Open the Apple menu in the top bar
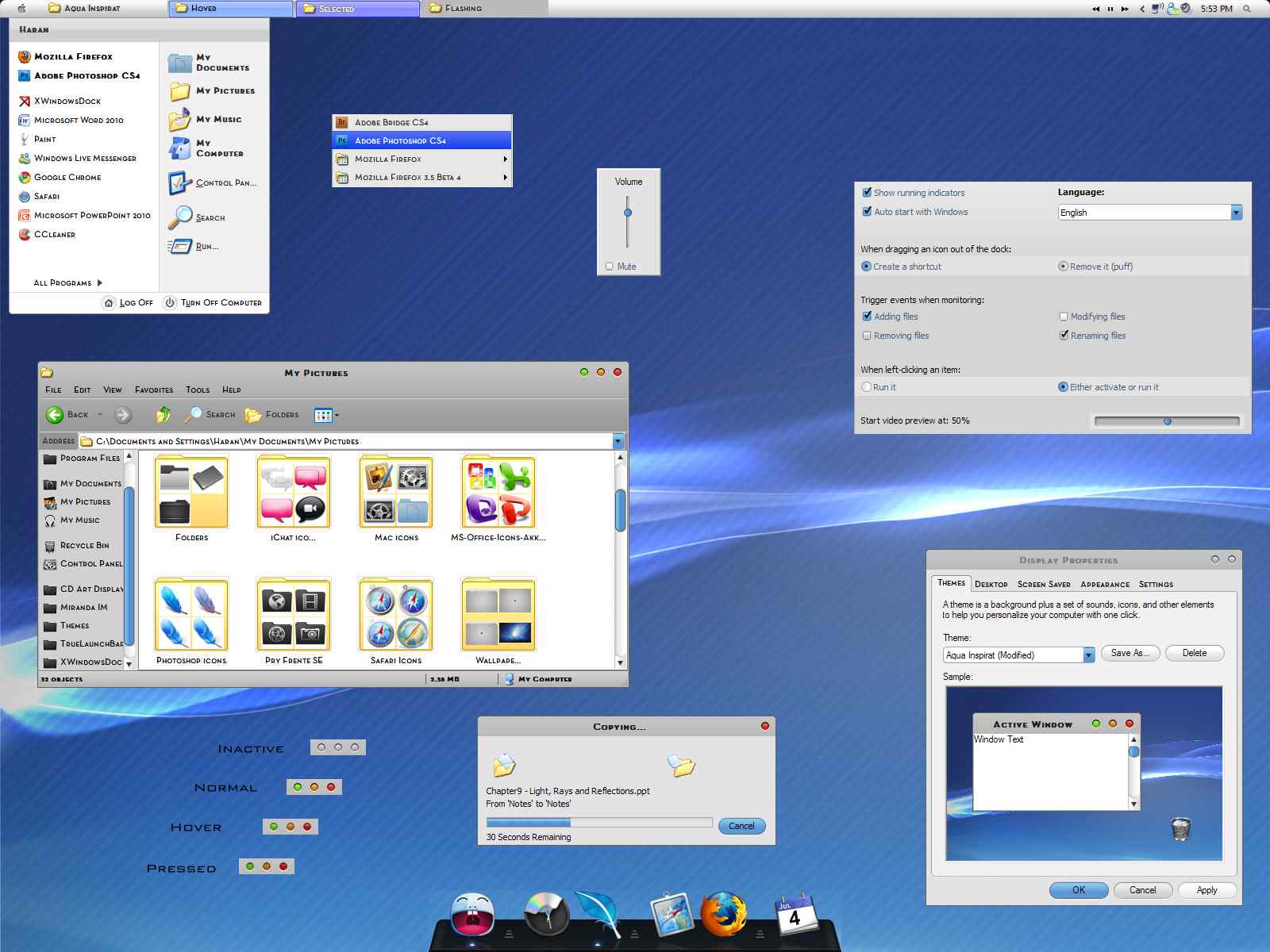 tap(21, 8)
